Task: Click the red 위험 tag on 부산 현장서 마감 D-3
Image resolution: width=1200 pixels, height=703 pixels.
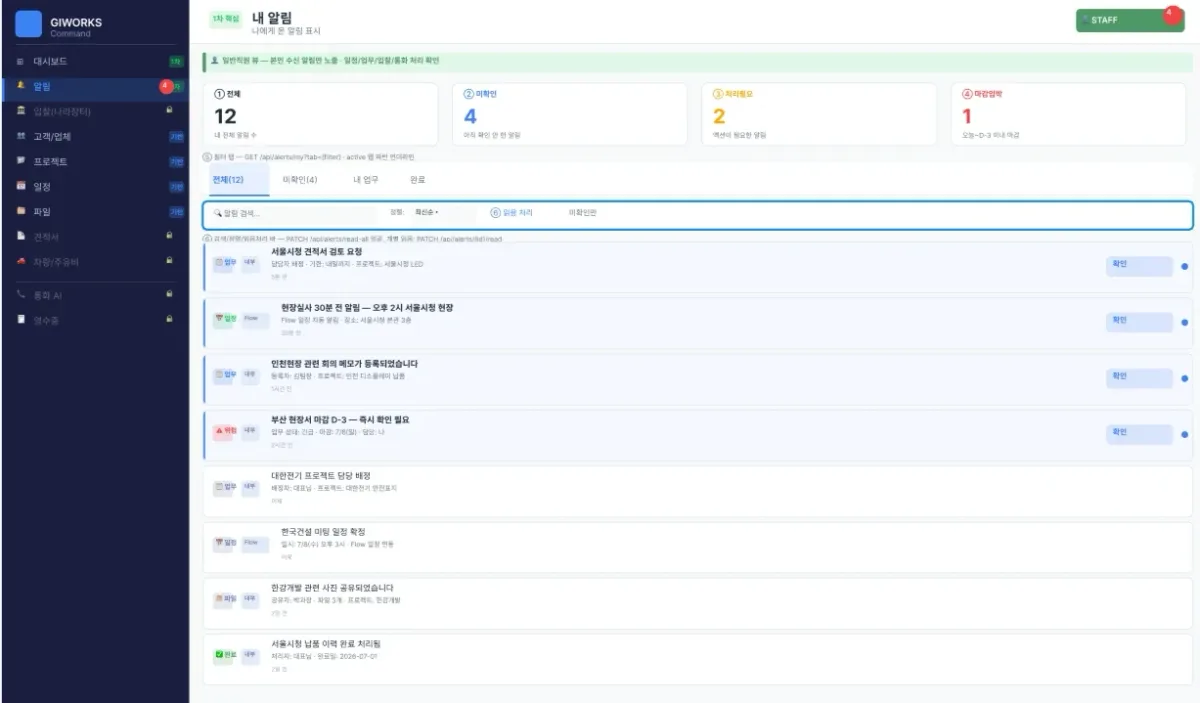Action: pyautogui.click(x=226, y=431)
